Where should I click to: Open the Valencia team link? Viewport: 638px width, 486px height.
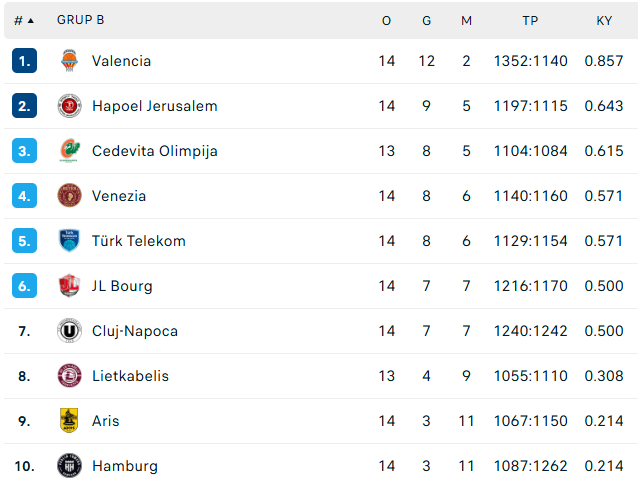(121, 61)
